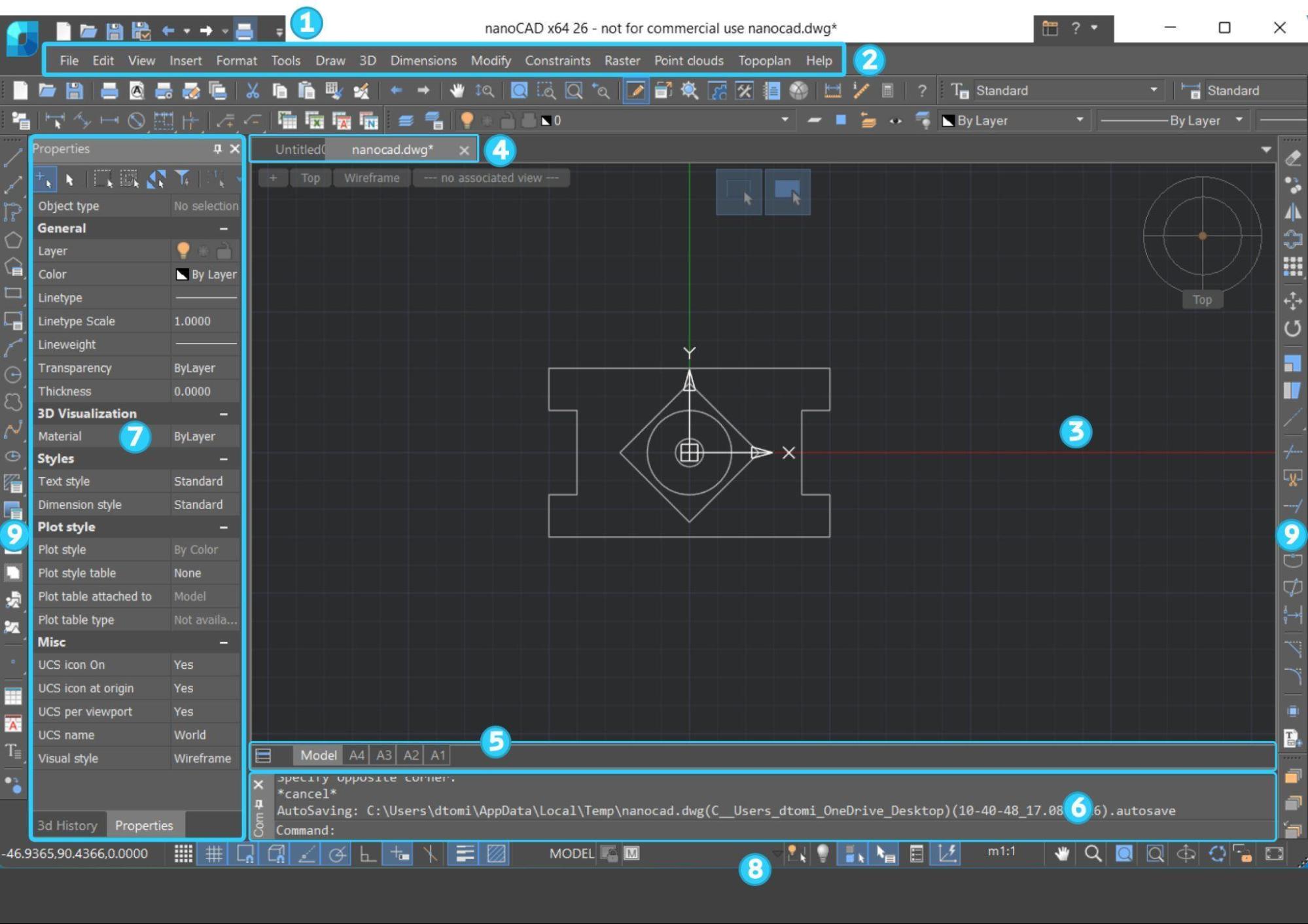
Task: Switch to the A3 layout tab
Action: [x=383, y=755]
